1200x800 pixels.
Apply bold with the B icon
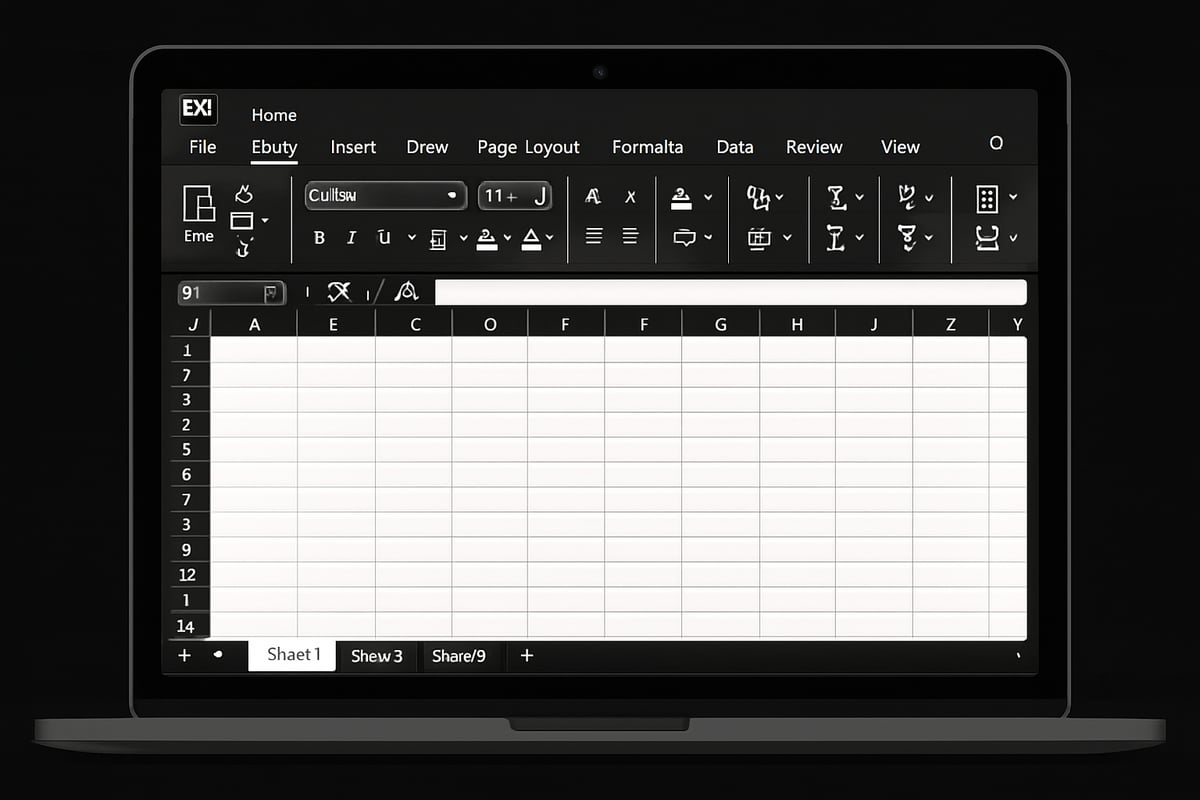click(x=319, y=238)
